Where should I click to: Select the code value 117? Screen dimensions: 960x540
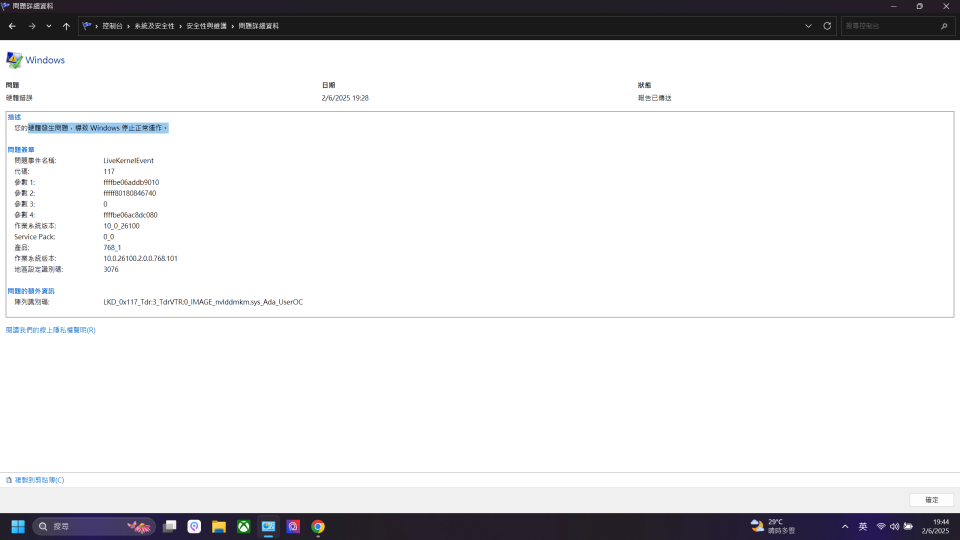[x=109, y=171]
